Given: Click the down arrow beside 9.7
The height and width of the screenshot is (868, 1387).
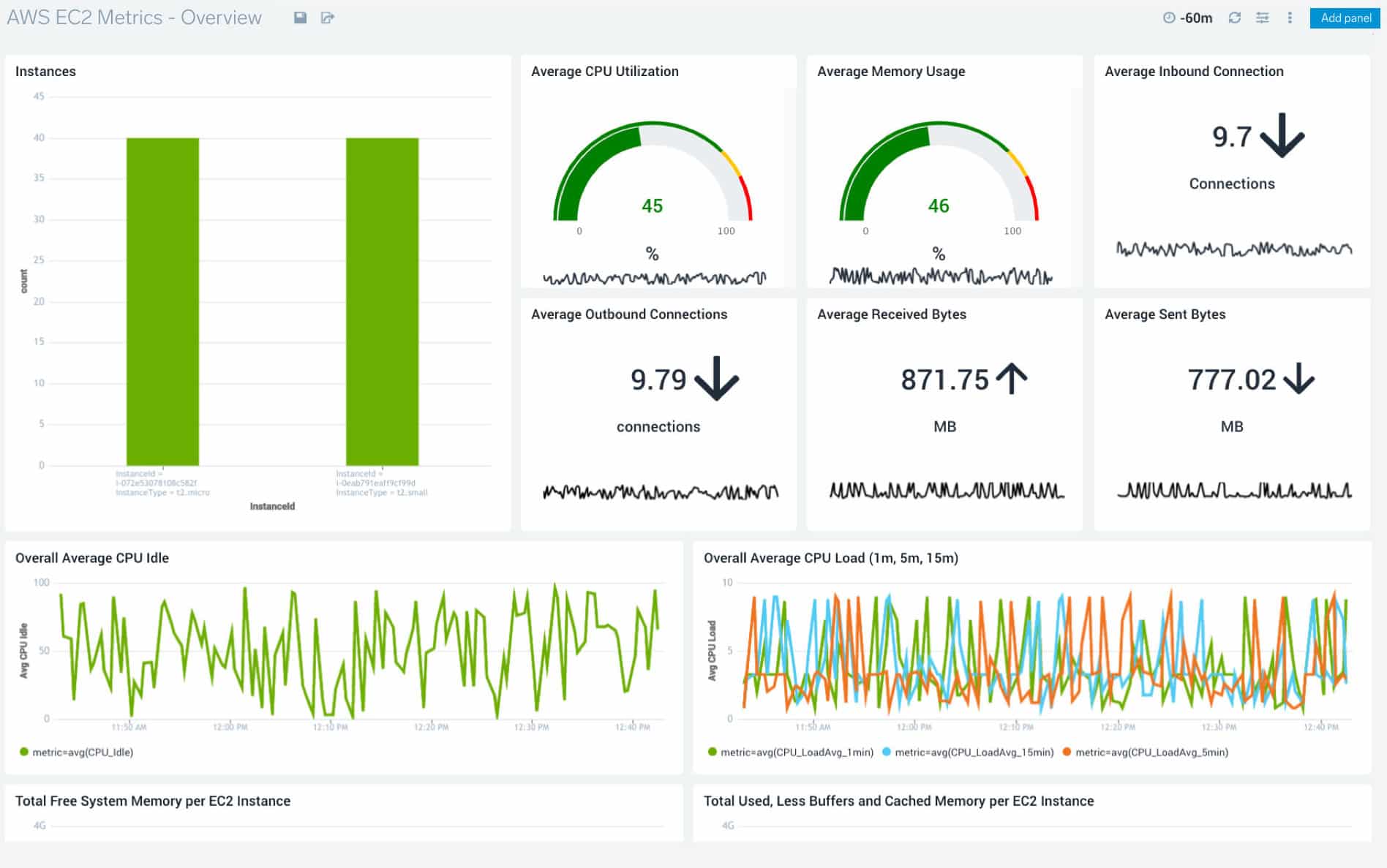Looking at the screenshot, I should [x=1282, y=135].
